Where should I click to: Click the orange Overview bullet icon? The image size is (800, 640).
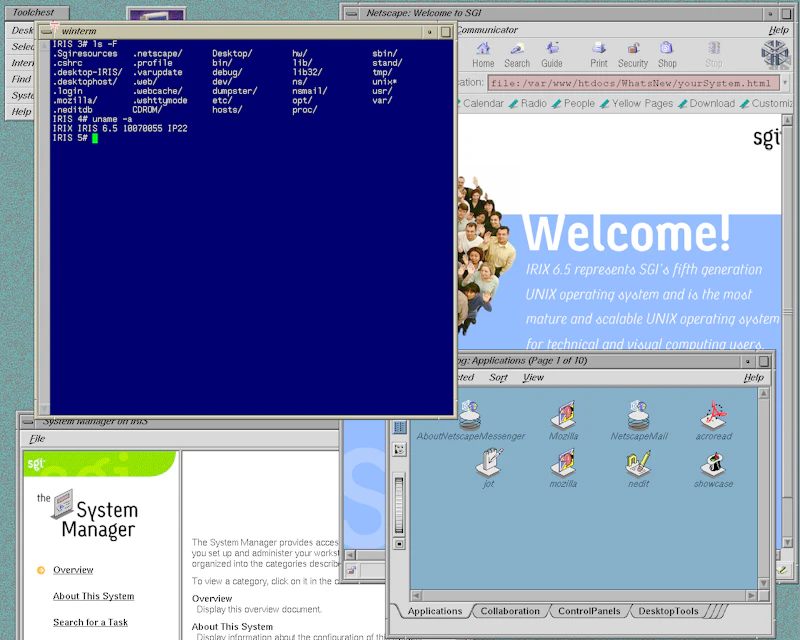coord(41,570)
